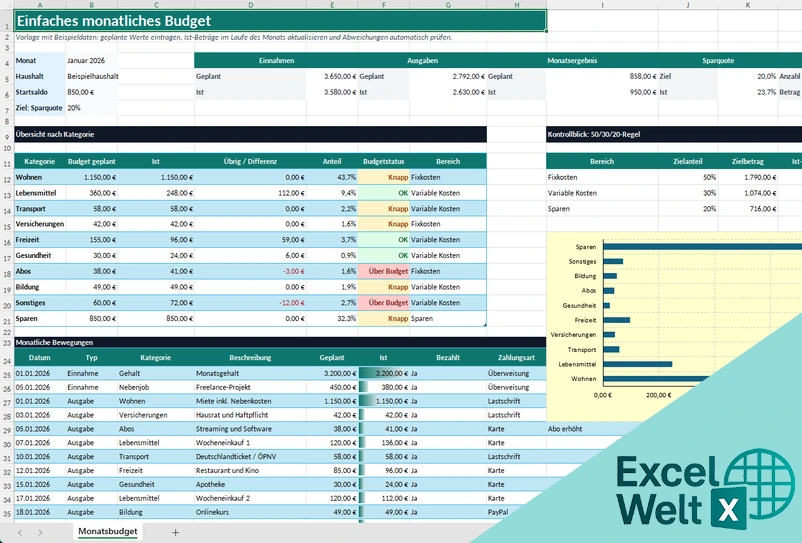Select Freizeit difference 59,00 €
Image resolution: width=802 pixels, height=543 pixels.
[x=251, y=239]
